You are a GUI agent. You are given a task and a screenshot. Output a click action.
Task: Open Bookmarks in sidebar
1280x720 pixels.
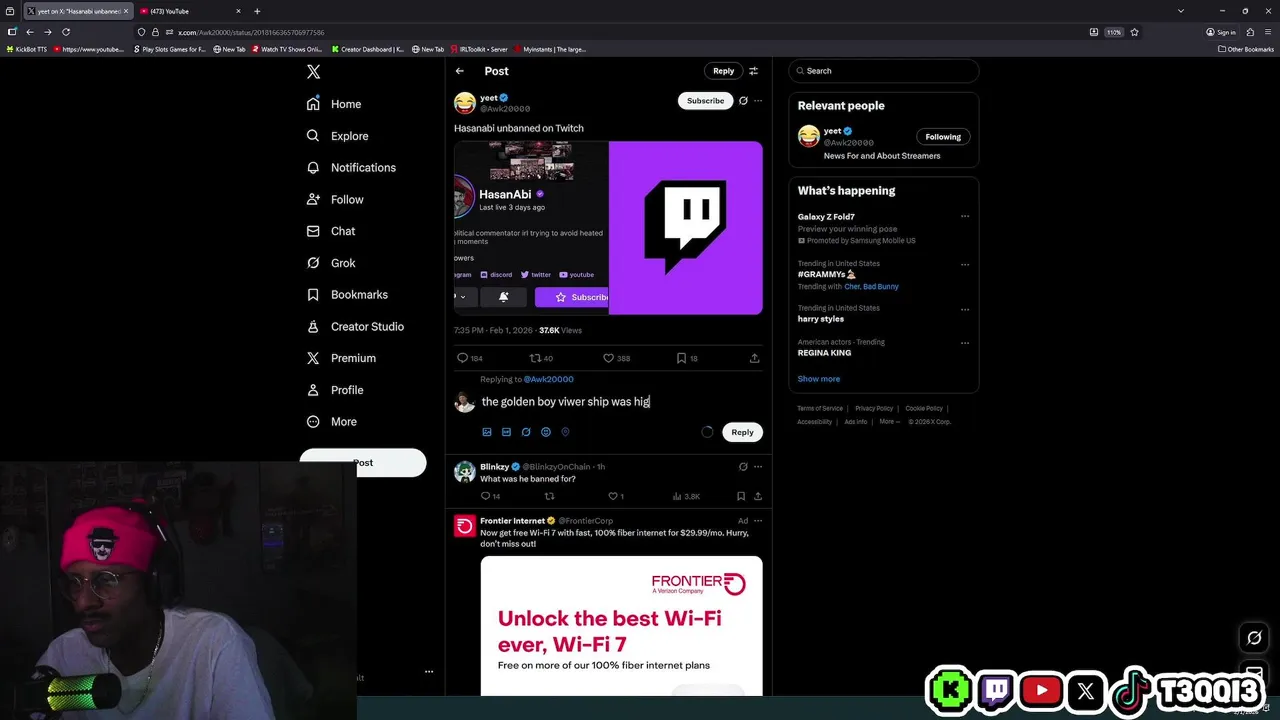(346, 295)
